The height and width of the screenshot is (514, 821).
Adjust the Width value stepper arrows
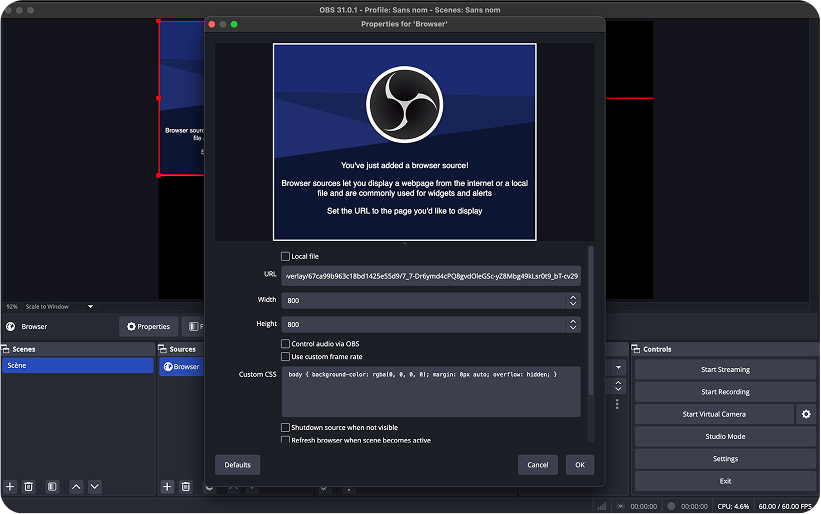pos(573,300)
